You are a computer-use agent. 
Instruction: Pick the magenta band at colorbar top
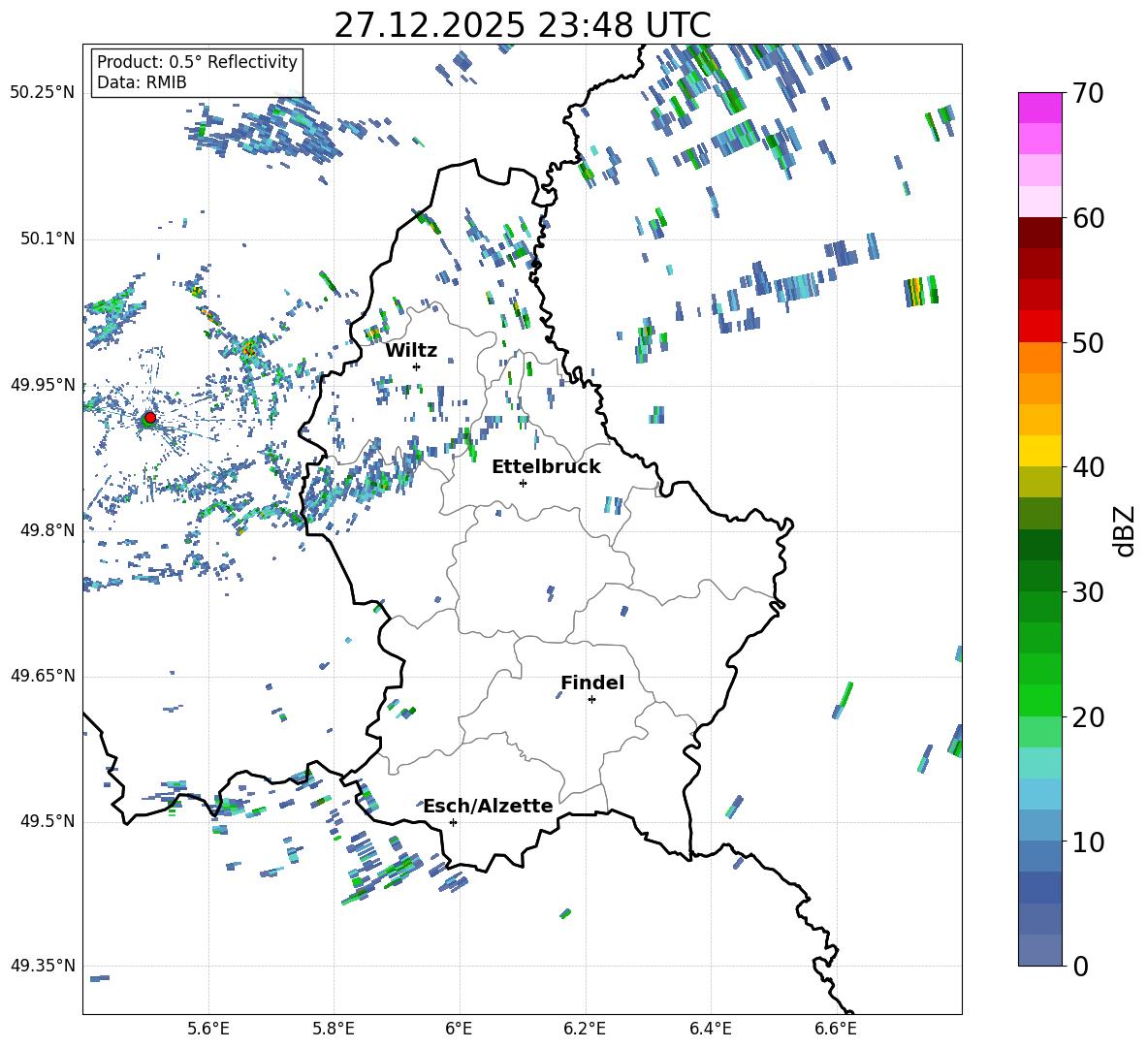[1040, 108]
